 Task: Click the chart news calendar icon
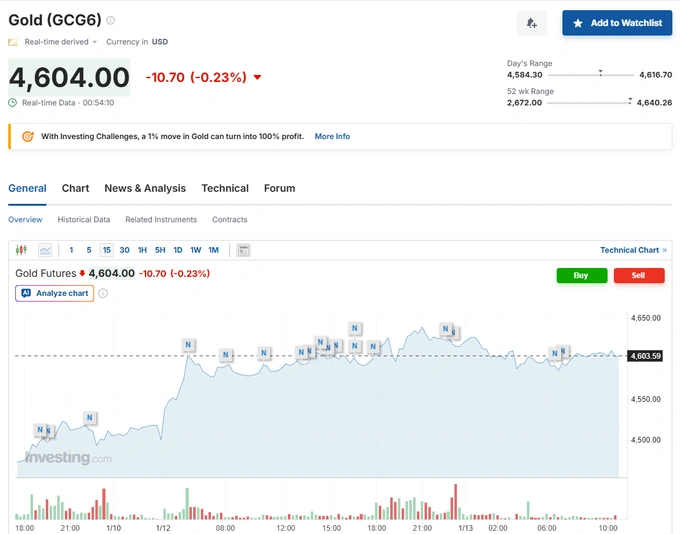pos(243,250)
